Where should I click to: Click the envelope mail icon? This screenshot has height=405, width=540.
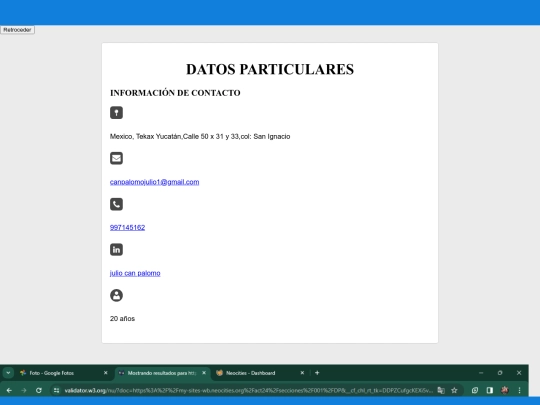116,158
